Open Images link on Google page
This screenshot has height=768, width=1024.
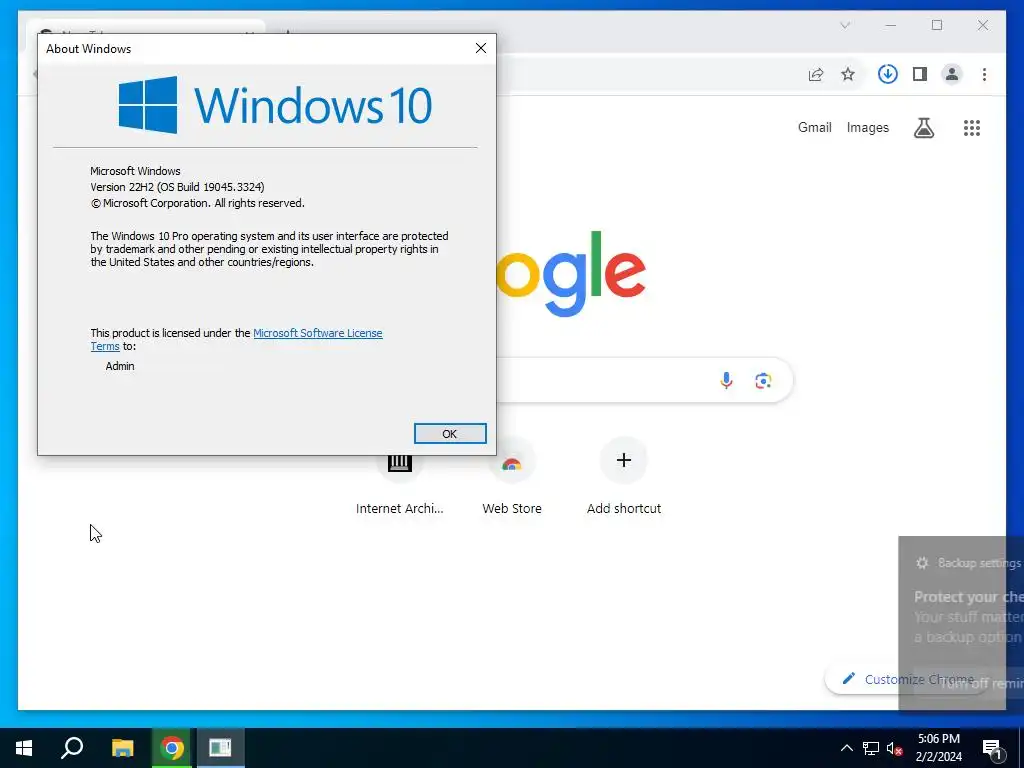(867, 127)
